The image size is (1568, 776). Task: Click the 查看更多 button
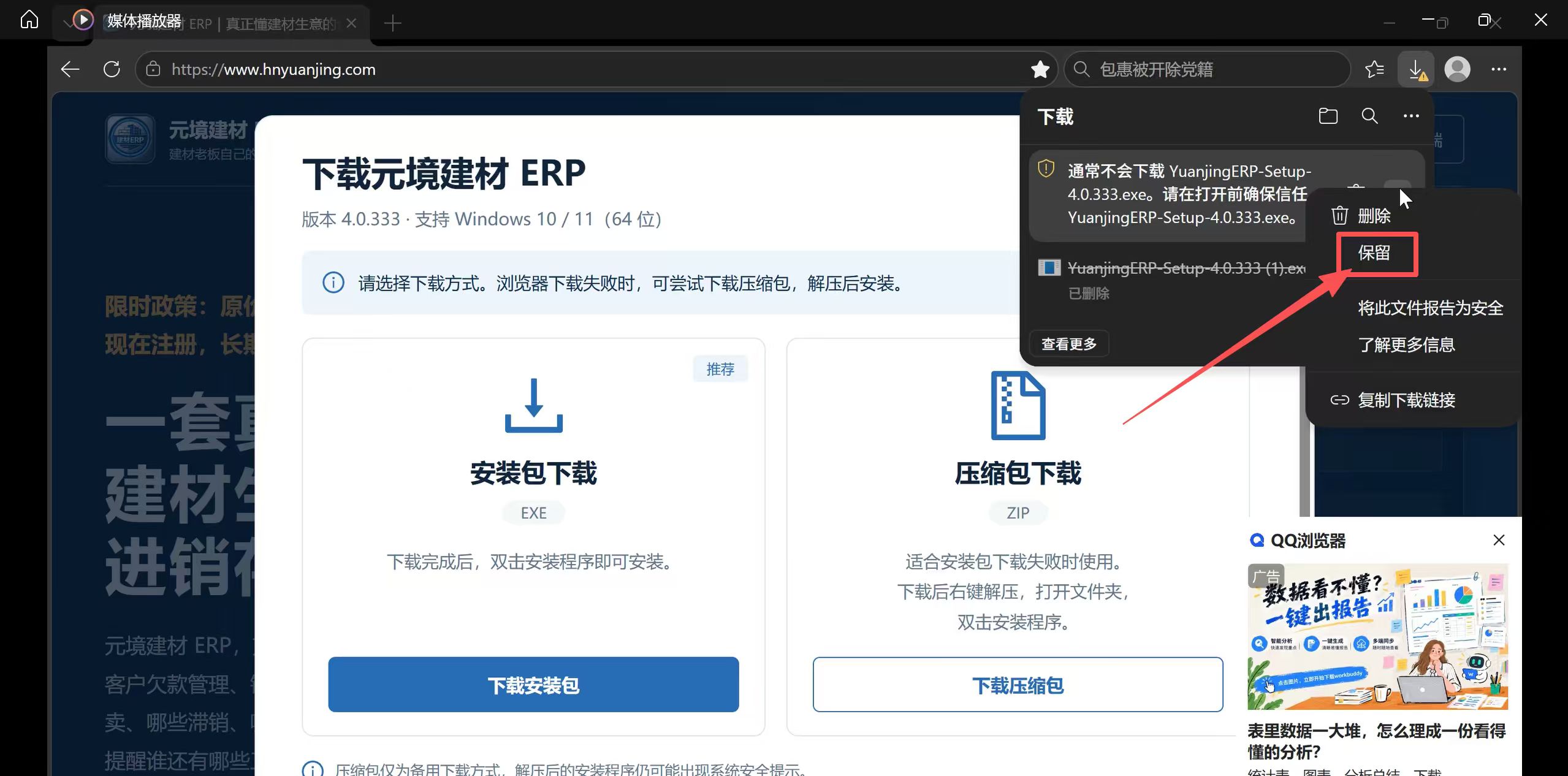(1069, 344)
